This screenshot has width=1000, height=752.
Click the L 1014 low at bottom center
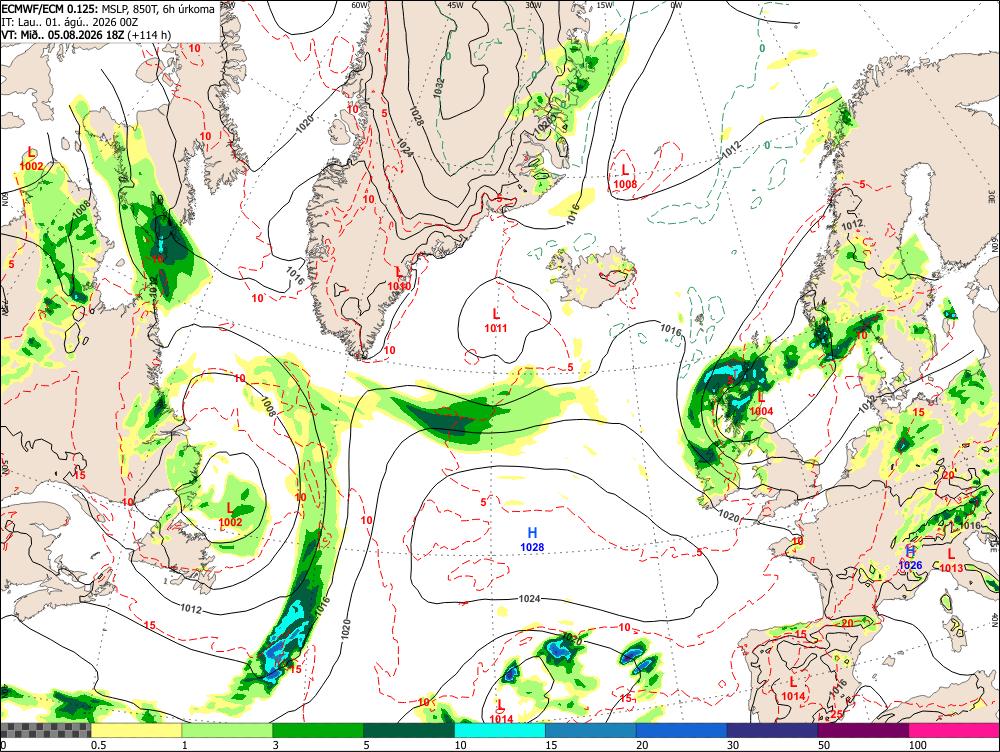pyautogui.click(x=501, y=711)
